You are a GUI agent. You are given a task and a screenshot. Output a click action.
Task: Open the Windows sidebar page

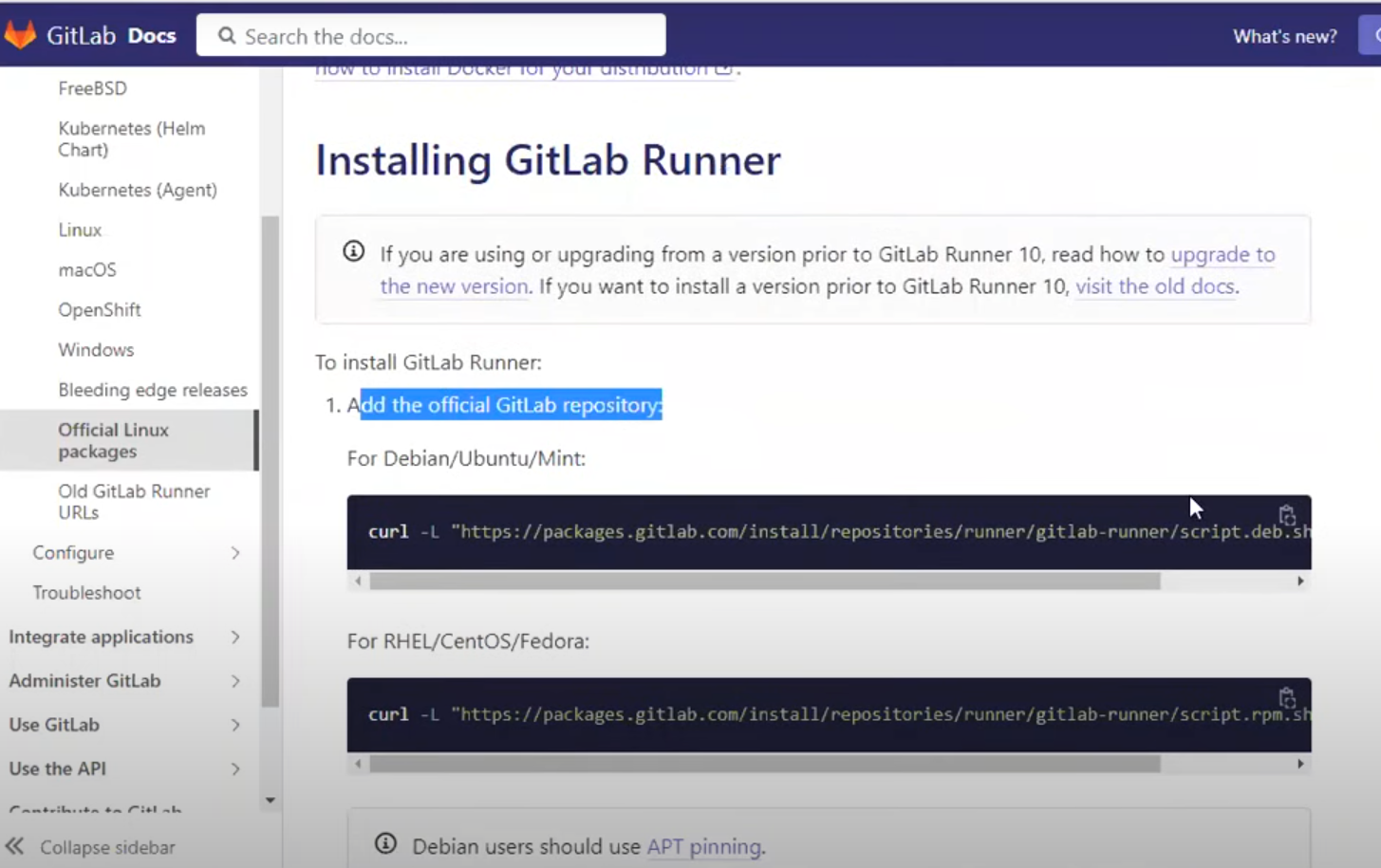[96, 349]
